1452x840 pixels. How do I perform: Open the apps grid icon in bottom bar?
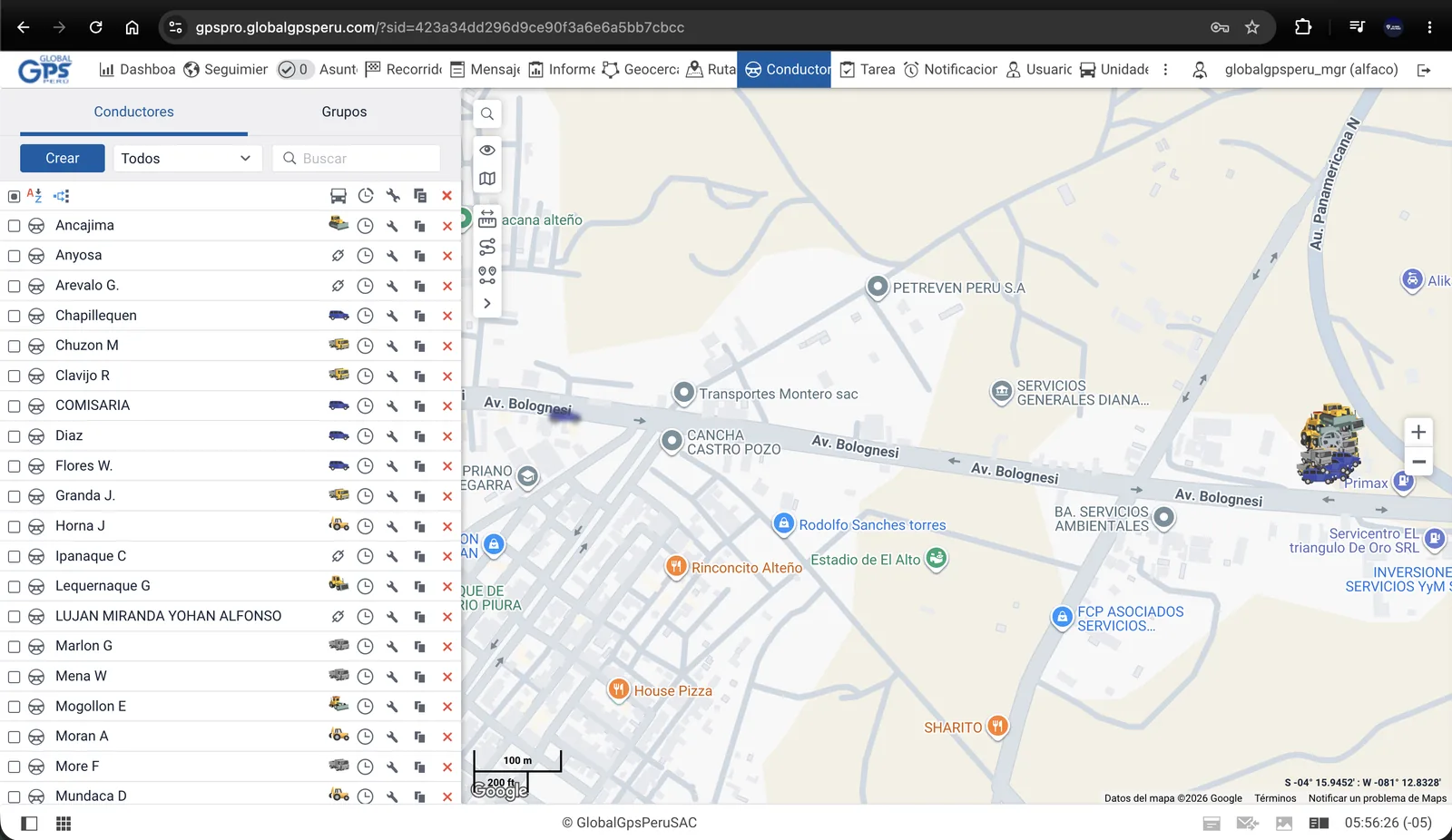coord(64,824)
